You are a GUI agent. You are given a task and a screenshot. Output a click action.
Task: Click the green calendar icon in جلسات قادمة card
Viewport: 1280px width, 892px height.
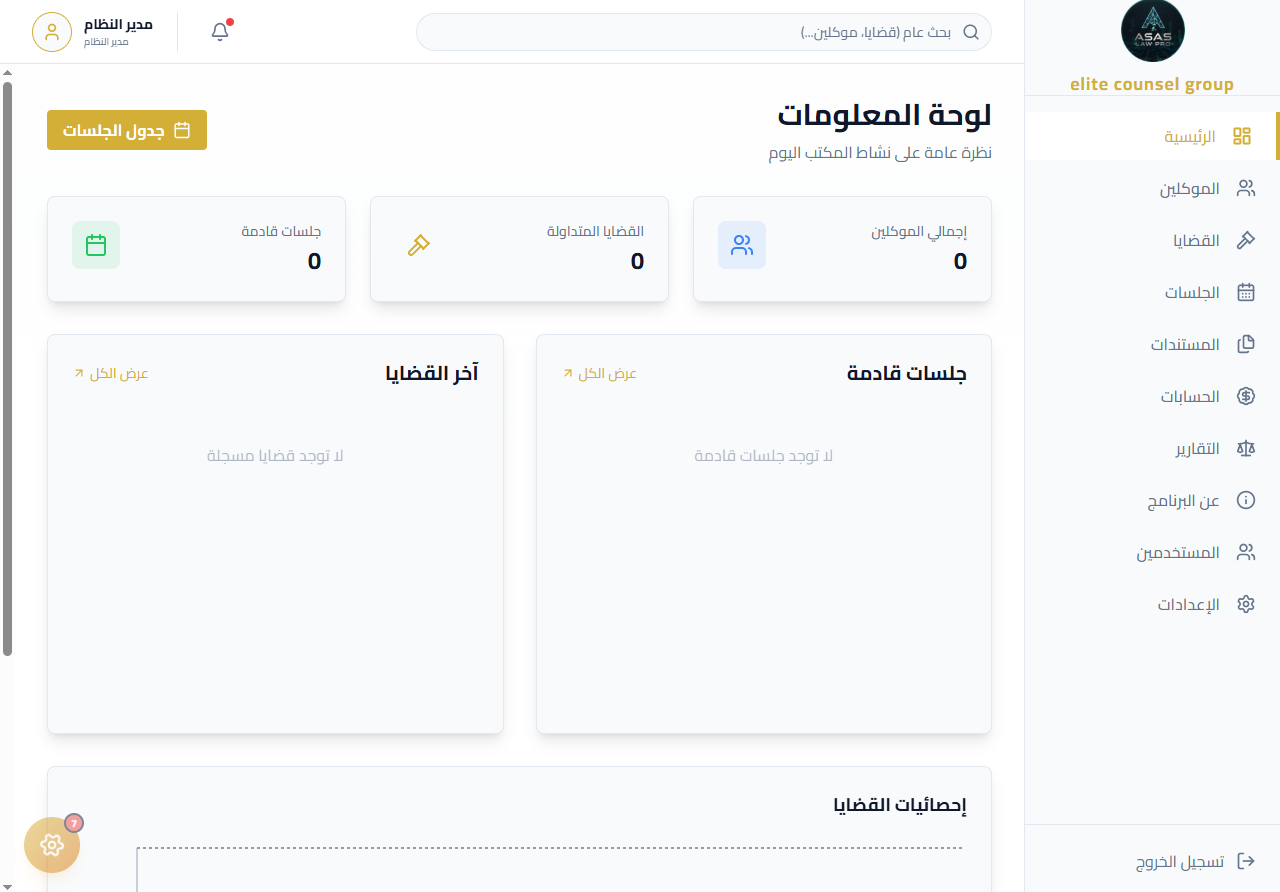click(96, 245)
